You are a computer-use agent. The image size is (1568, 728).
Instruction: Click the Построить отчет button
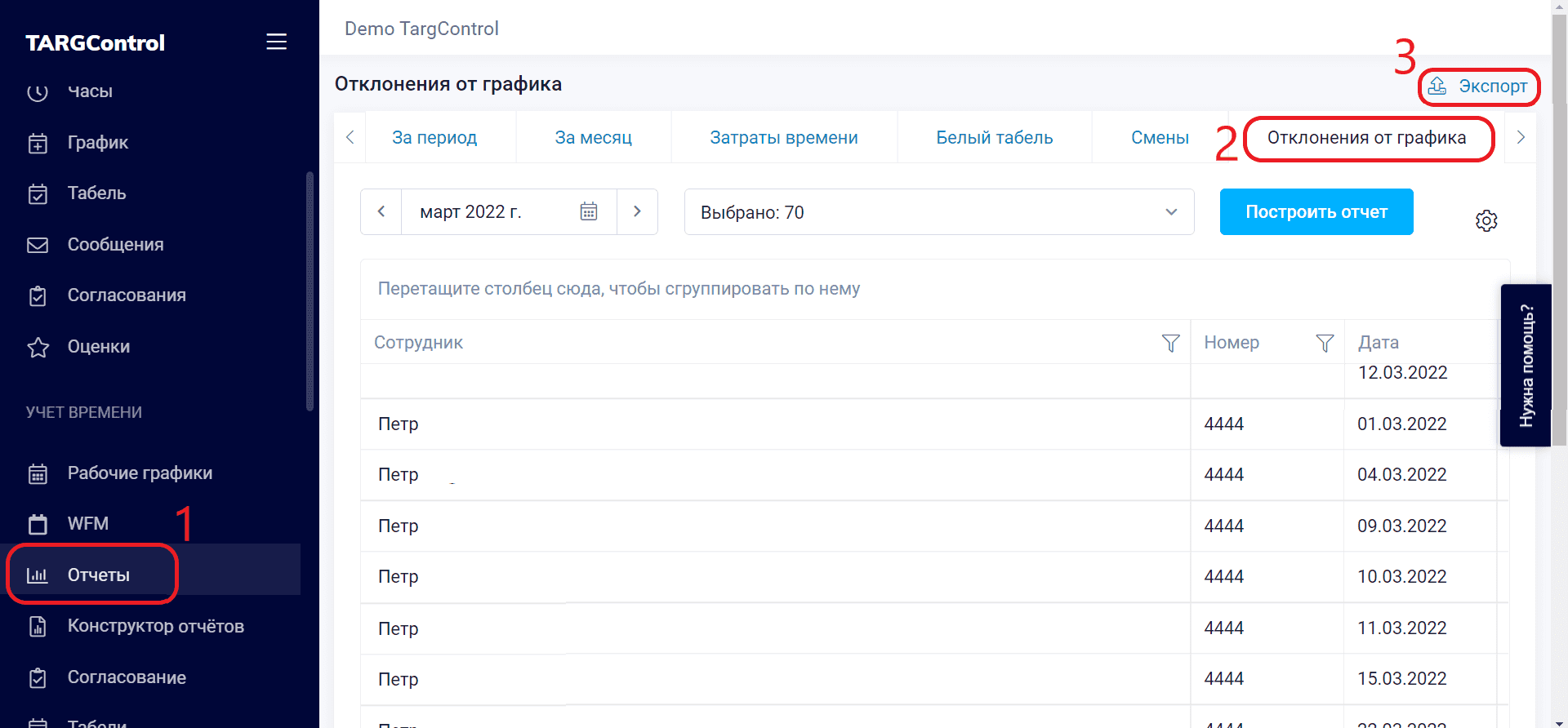(x=1316, y=212)
